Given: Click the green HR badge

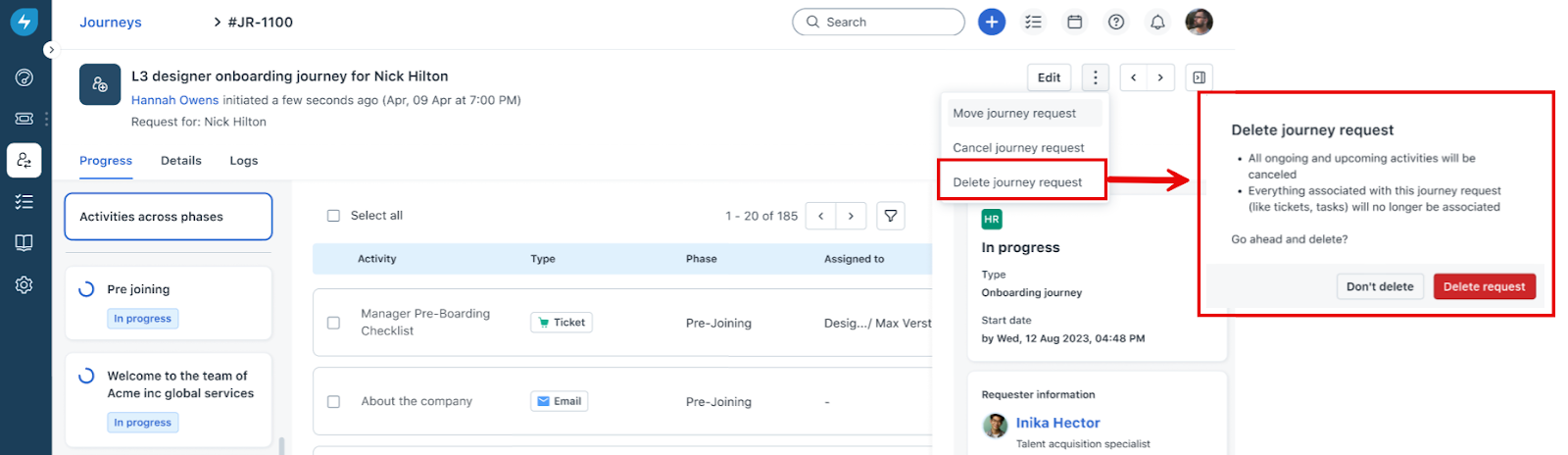Looking at the screenshot, I should click(992, 220).
